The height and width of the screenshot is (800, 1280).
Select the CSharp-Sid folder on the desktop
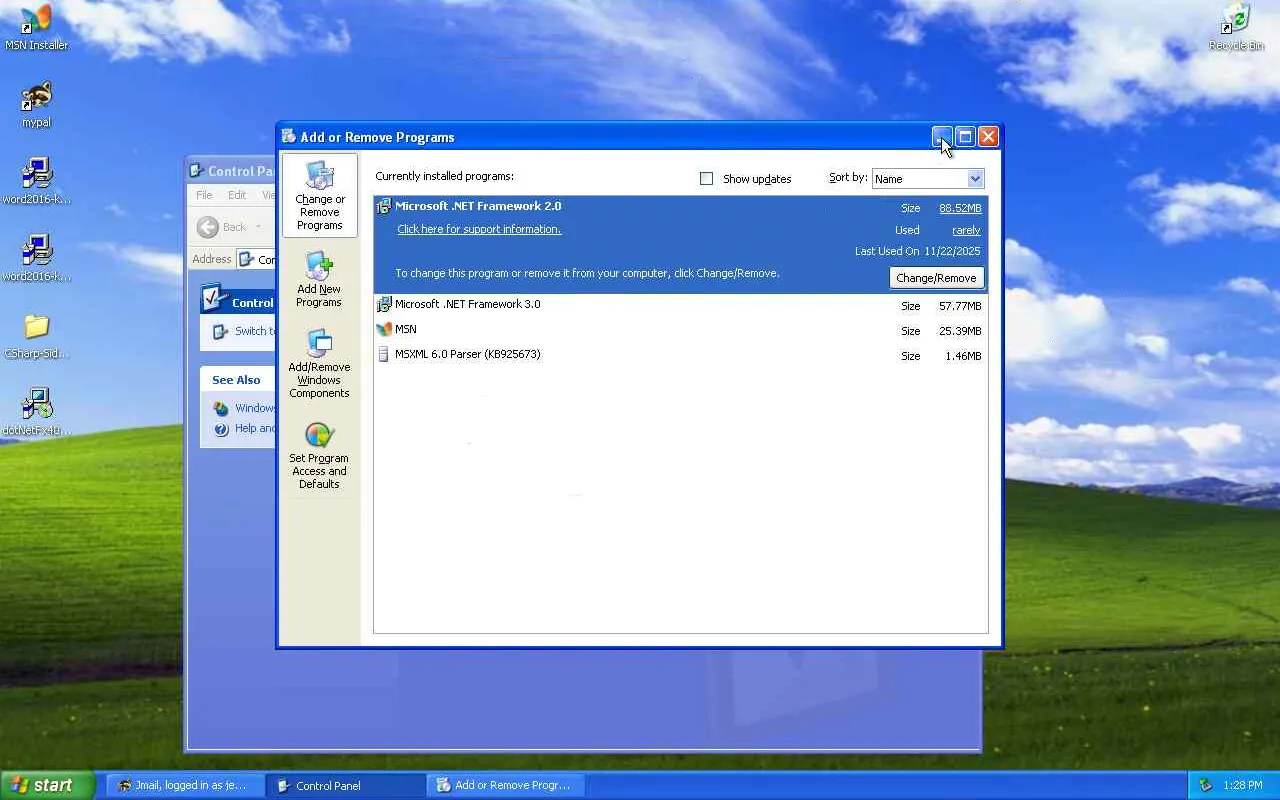tap(36, 335)
